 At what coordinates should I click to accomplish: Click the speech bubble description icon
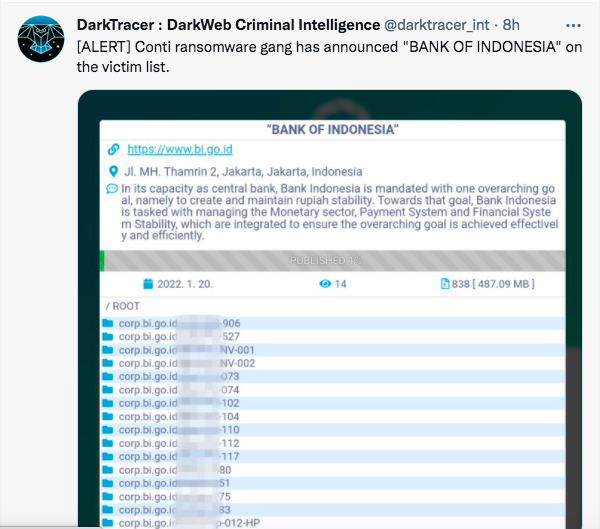tap(112, 189)
